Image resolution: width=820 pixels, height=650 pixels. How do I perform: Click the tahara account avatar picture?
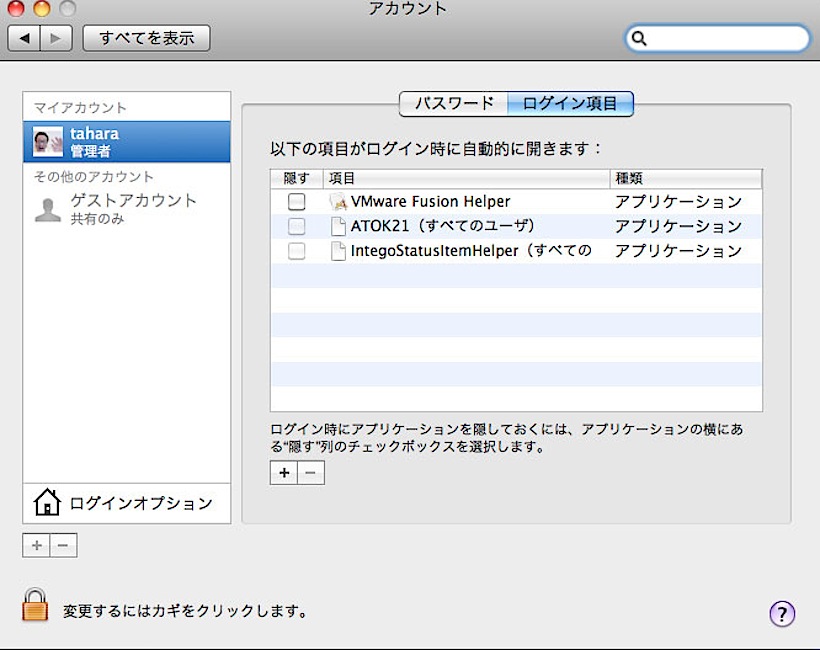[48, 141]
